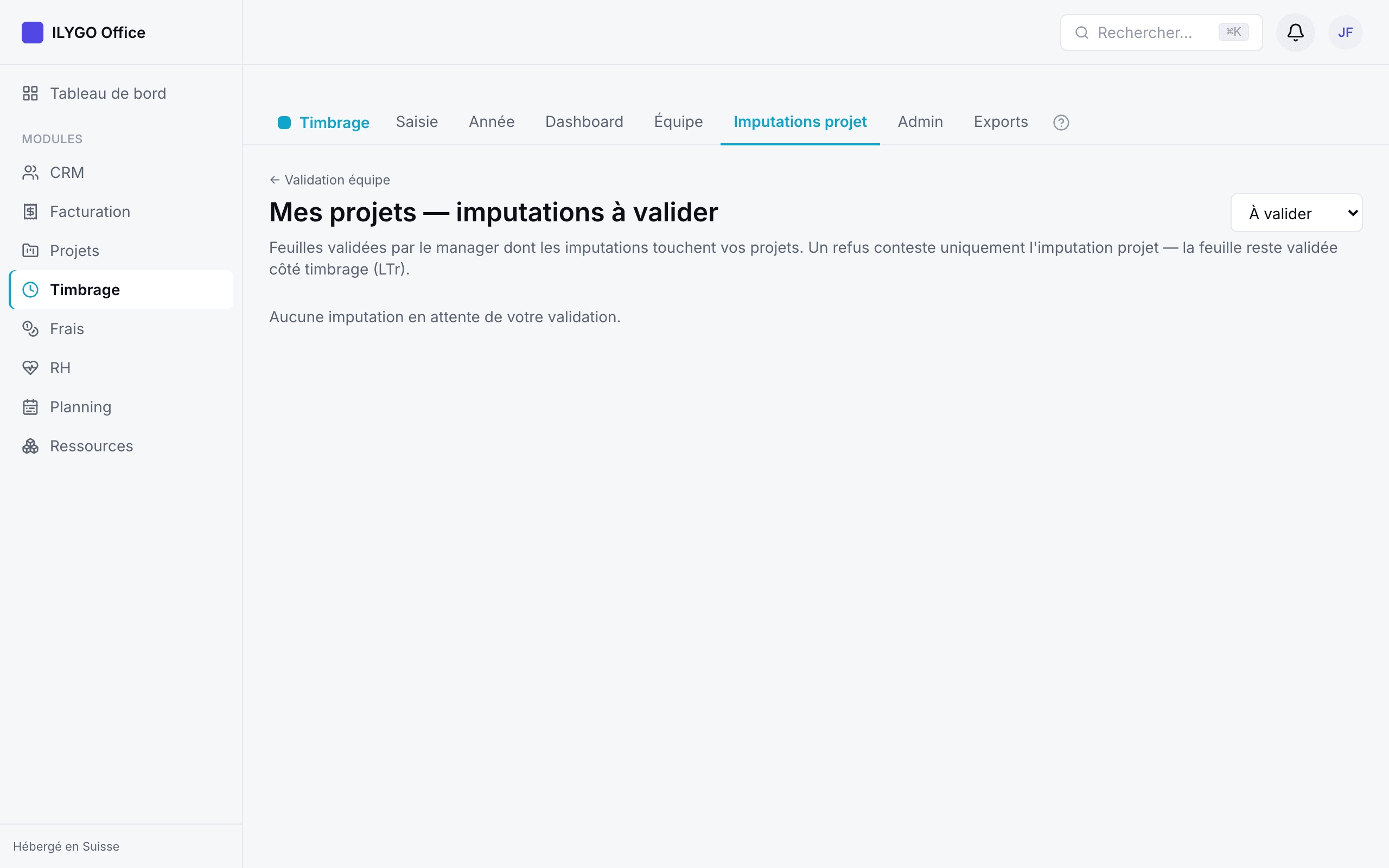Click the Planning calendar icon
Screen dimensions: 1389x868
30,407
